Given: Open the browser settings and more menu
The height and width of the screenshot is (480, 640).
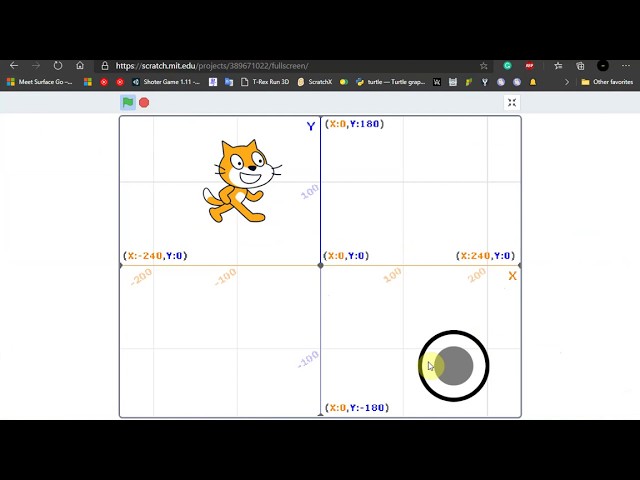Looking at the screenshot, I should [x=626, y=66].
